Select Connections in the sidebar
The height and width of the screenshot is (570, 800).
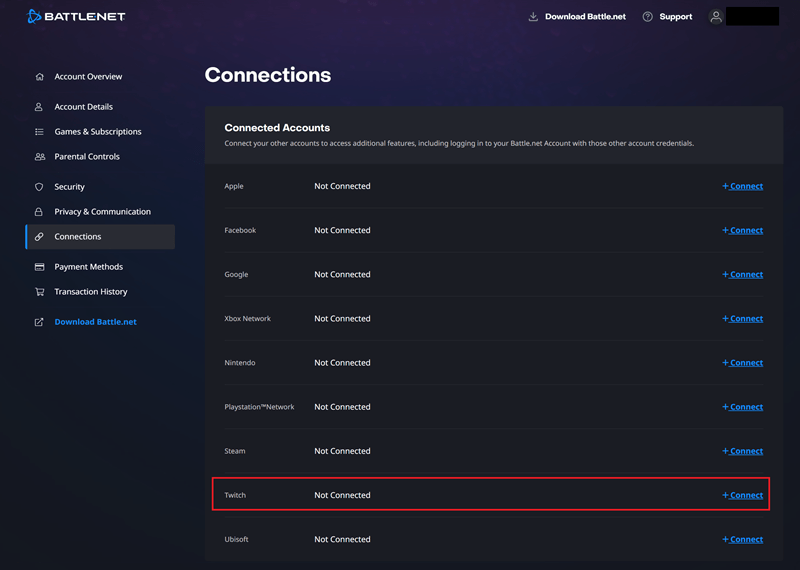tap(78, 237)
